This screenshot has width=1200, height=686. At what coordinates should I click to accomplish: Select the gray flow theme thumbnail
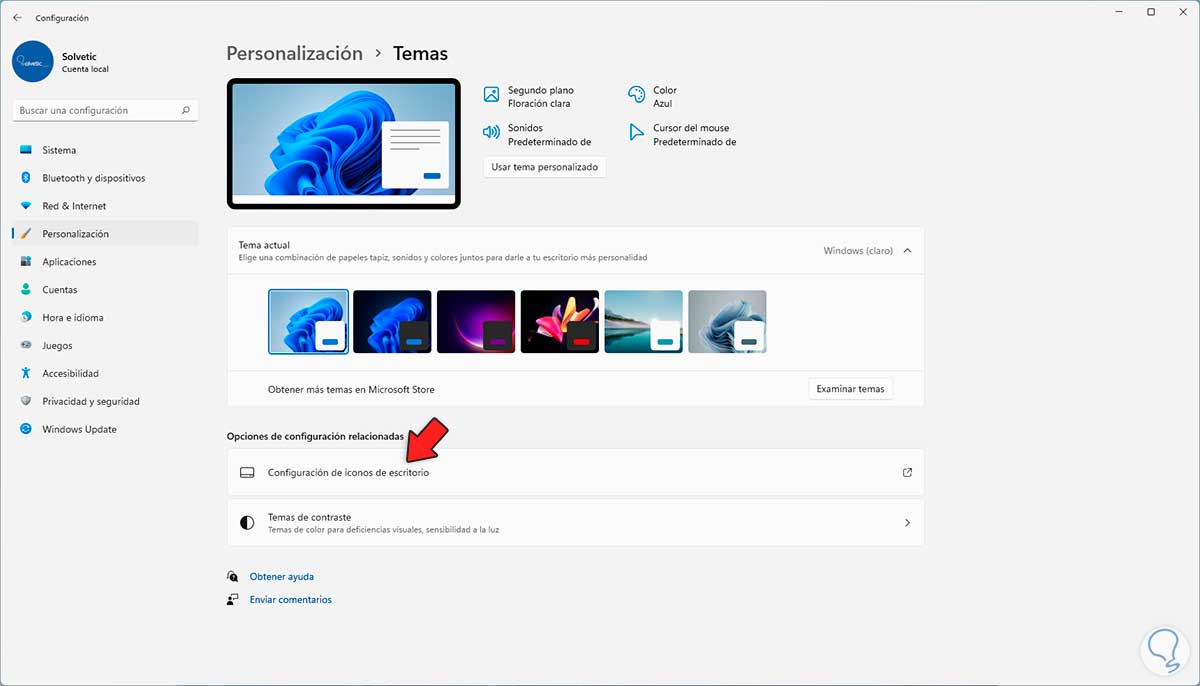pyautogui.click(x=727, y=322)
